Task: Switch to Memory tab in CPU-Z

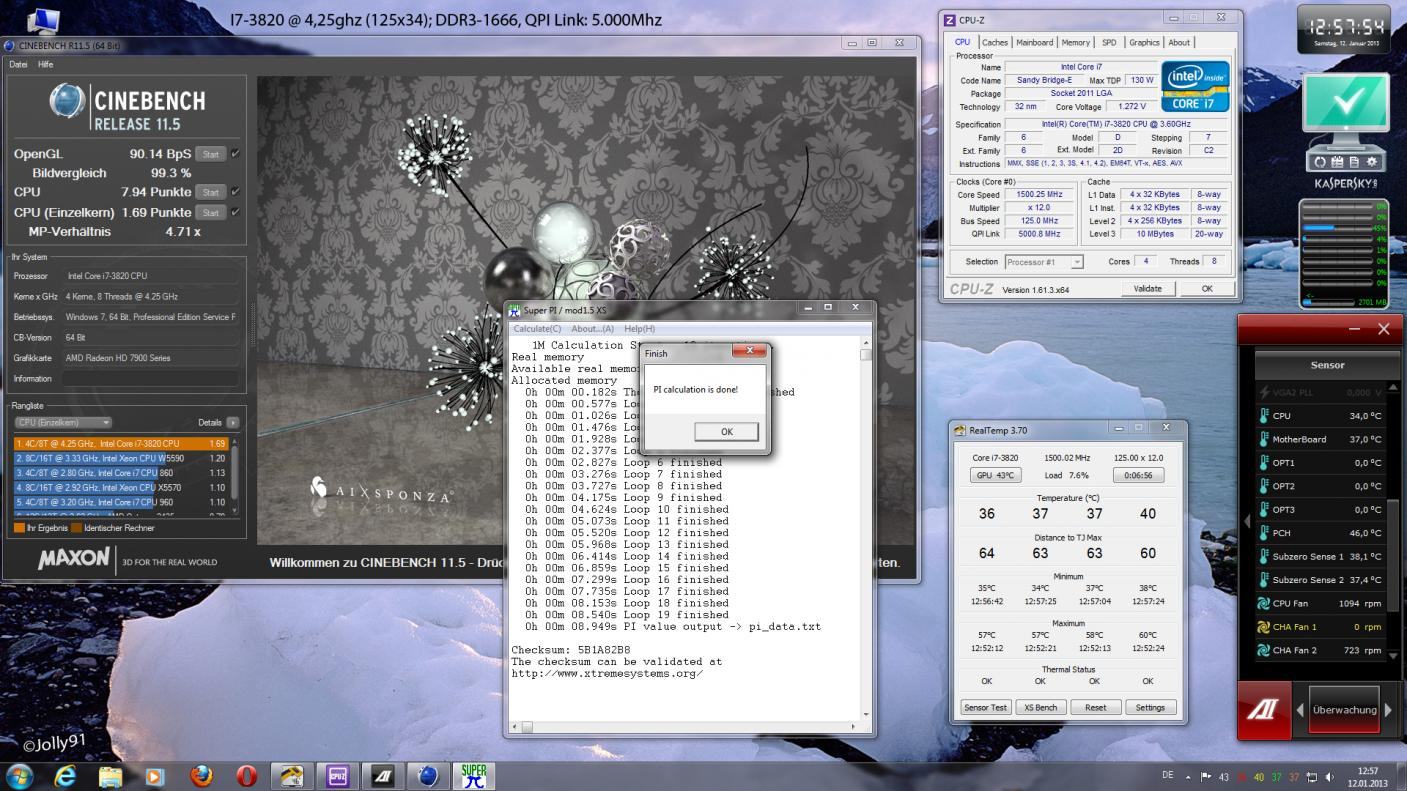Action: click(x=1076, y=42)
